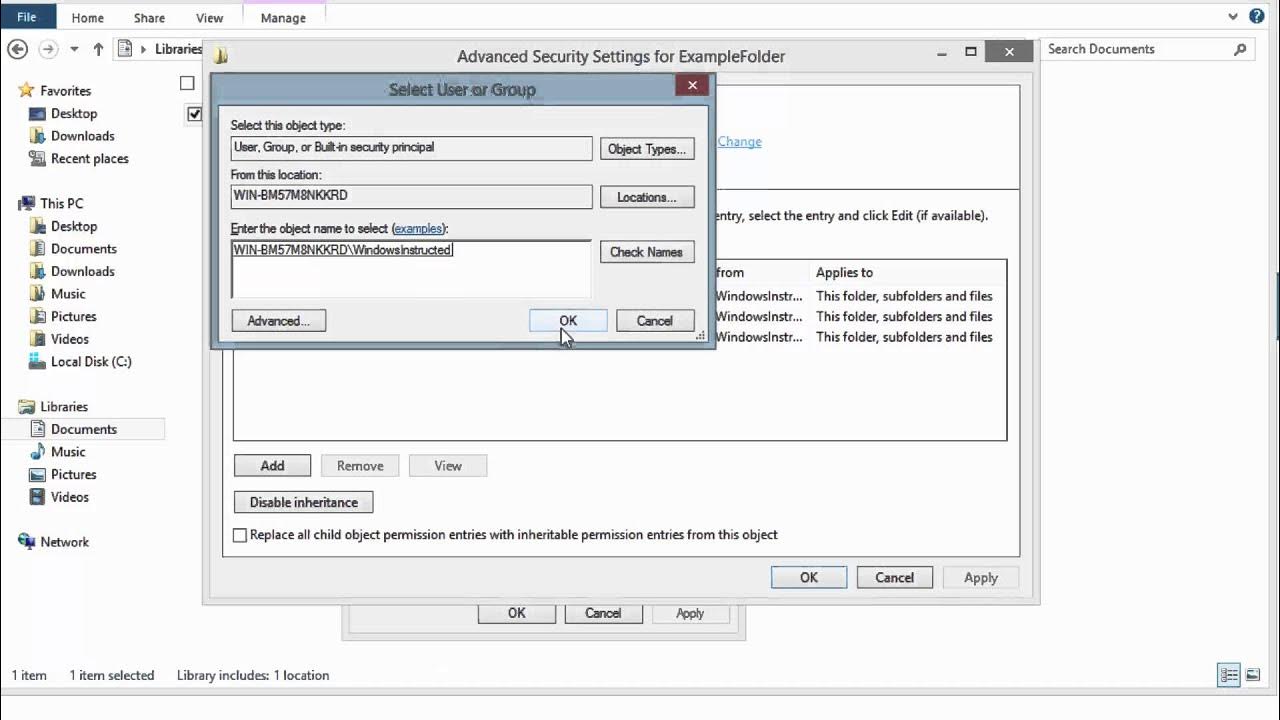Select Downloads icon under Favorites

coord(38,136)
